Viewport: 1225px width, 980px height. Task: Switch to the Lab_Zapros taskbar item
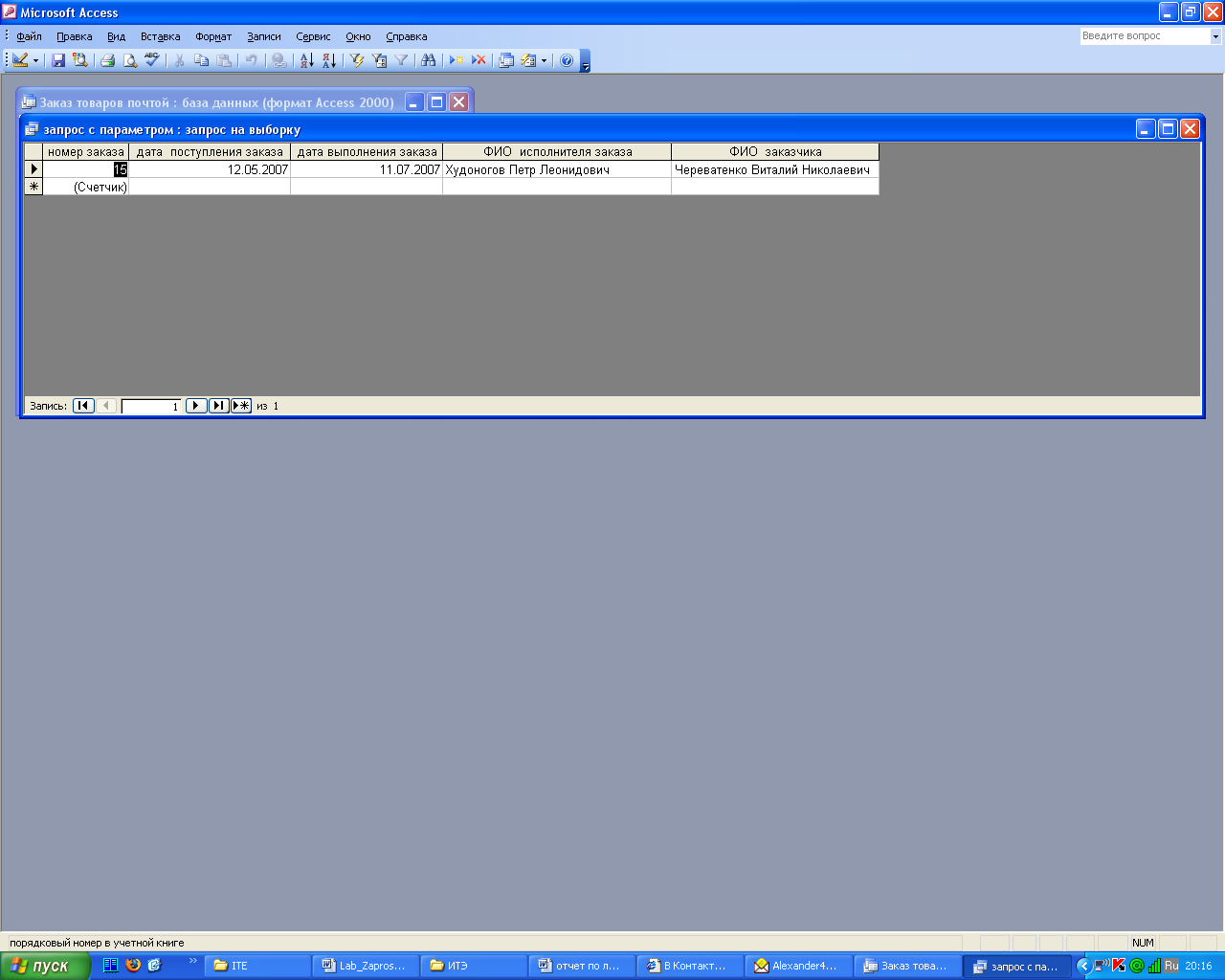tap(364, 966)
